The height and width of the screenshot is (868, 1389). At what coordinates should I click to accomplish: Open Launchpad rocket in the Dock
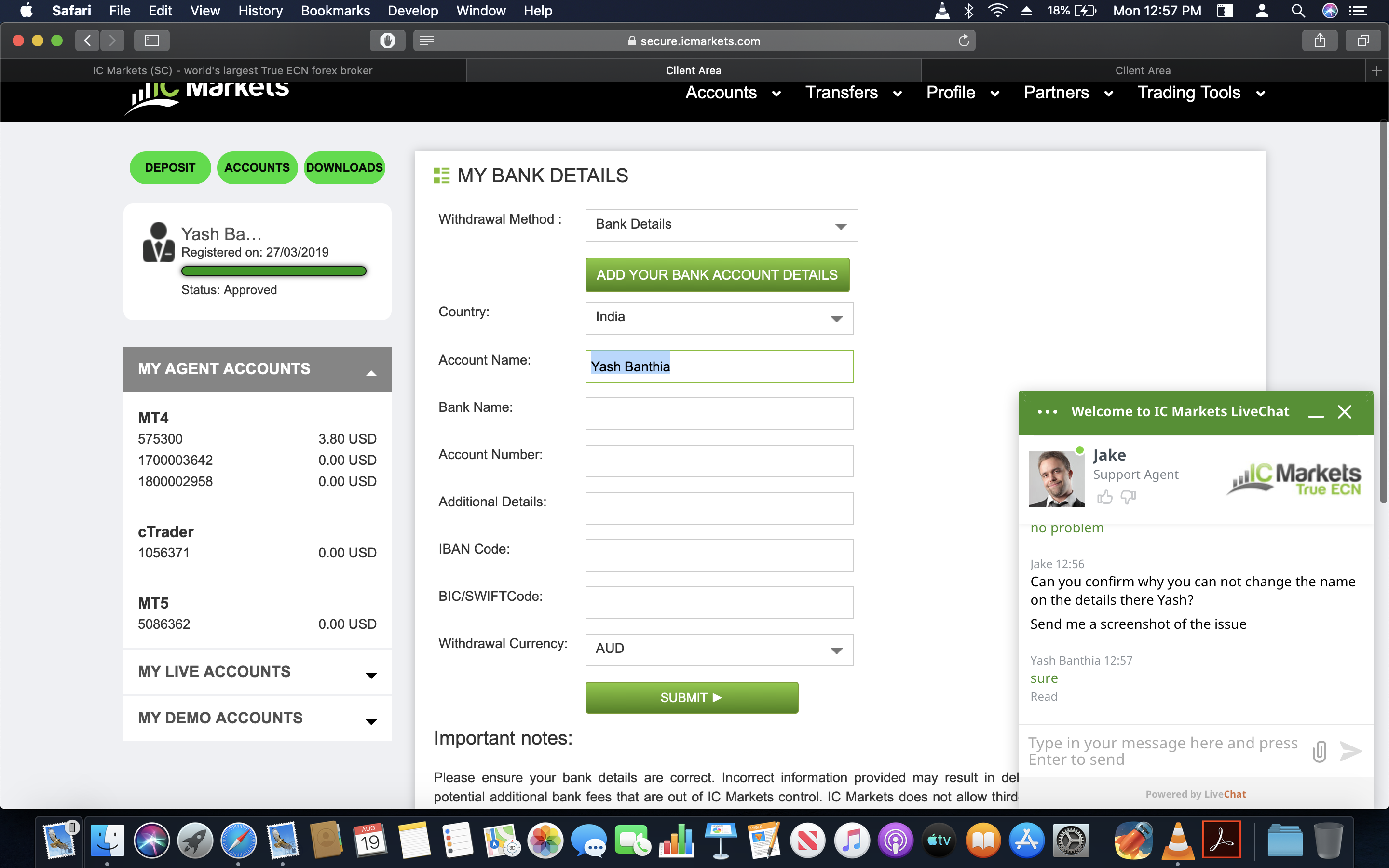(x=195, y=841)
